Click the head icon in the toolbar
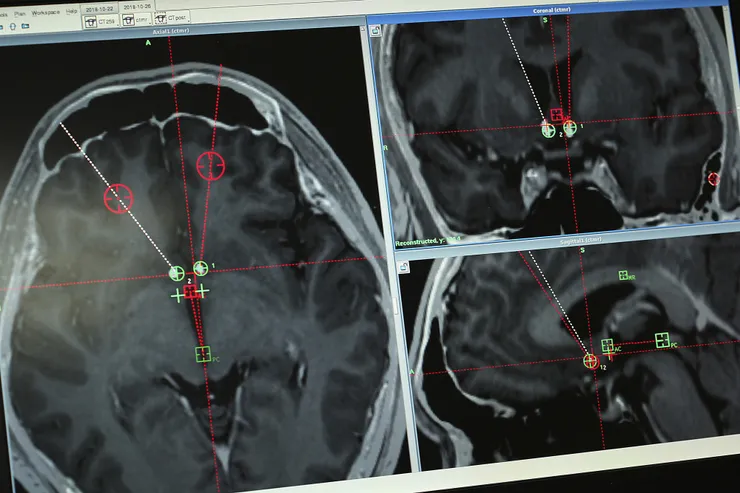Screen dimensions: 740x493 pos(13,26)
